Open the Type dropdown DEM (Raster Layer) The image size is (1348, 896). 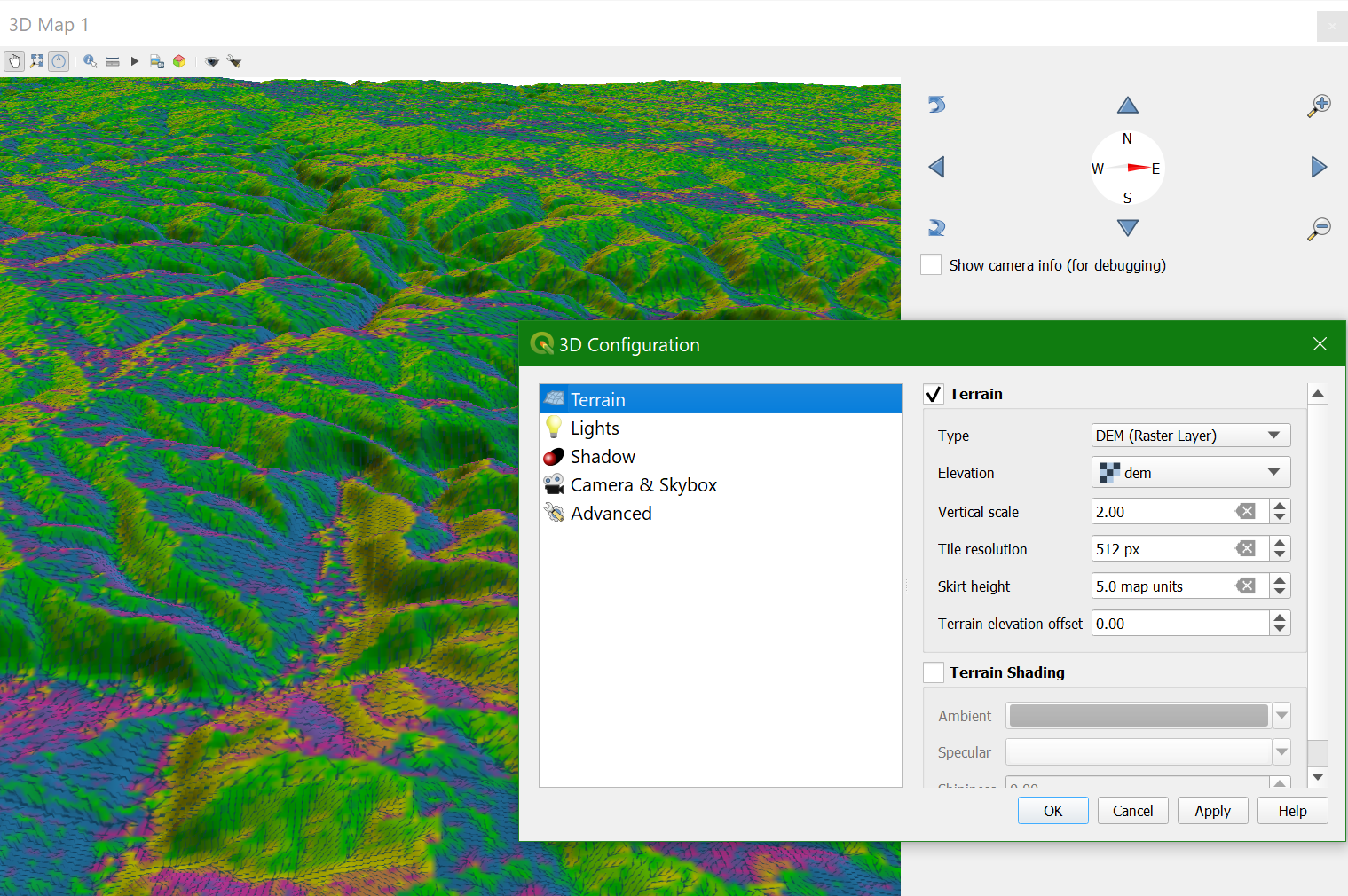(1191, 436)
